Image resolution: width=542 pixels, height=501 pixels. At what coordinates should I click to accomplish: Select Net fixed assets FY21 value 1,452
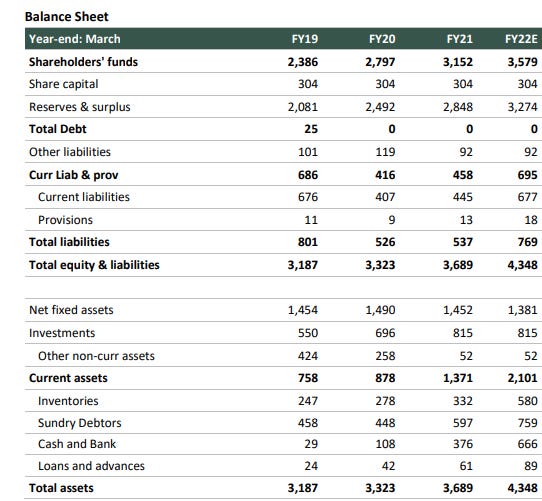[x=458, y=310]
